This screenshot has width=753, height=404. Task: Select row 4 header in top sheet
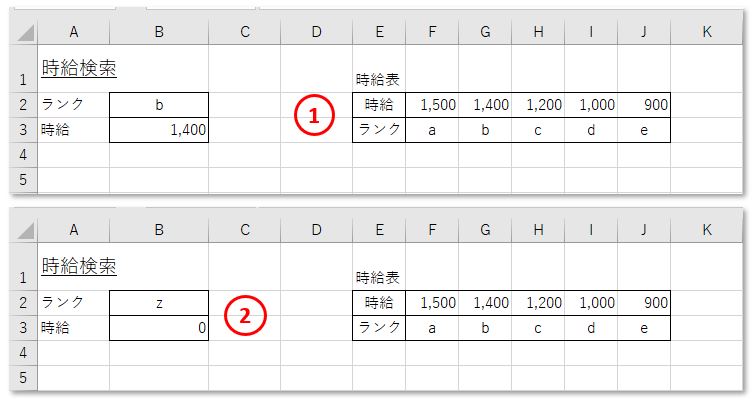click(x=23, y=155)
